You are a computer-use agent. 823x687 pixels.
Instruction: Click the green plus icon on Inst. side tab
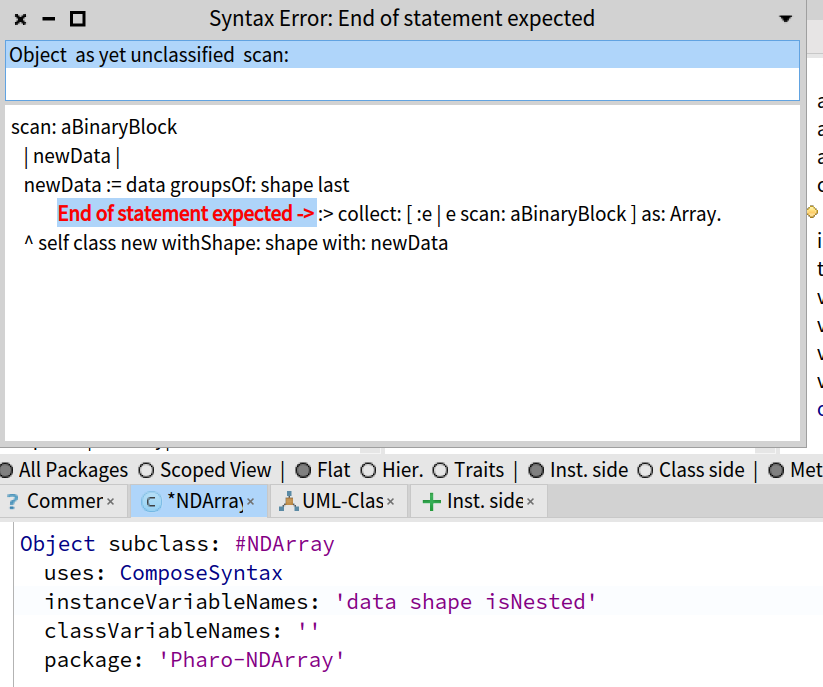(x=431, y=502)
